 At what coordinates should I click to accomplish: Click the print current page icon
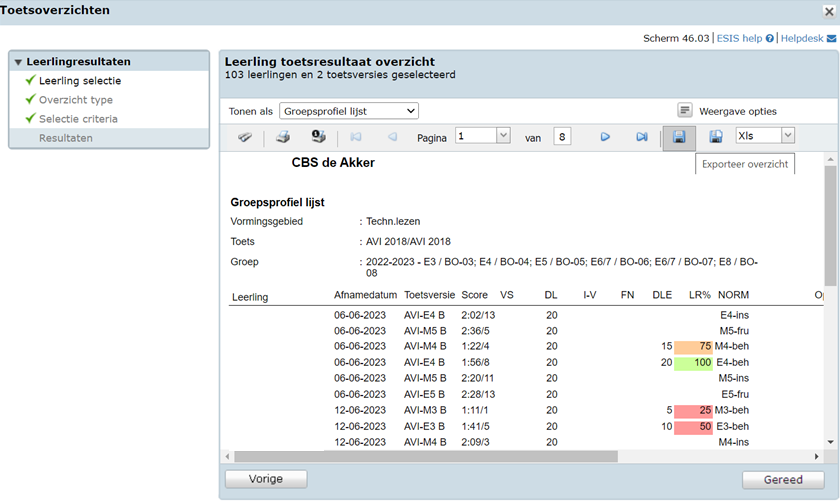tap(319, 137)
